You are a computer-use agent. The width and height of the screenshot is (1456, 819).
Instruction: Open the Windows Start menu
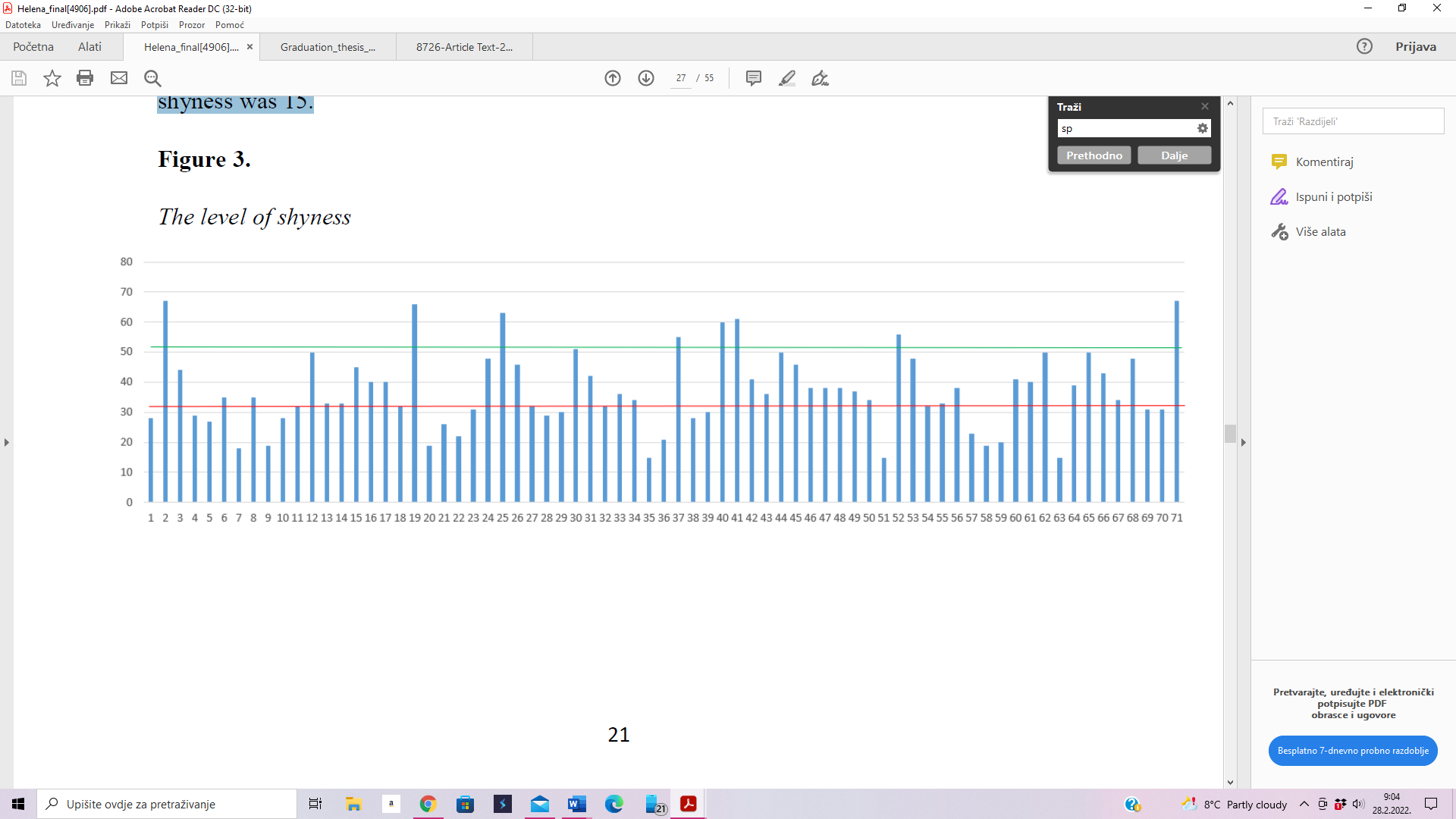click(18, 804)
